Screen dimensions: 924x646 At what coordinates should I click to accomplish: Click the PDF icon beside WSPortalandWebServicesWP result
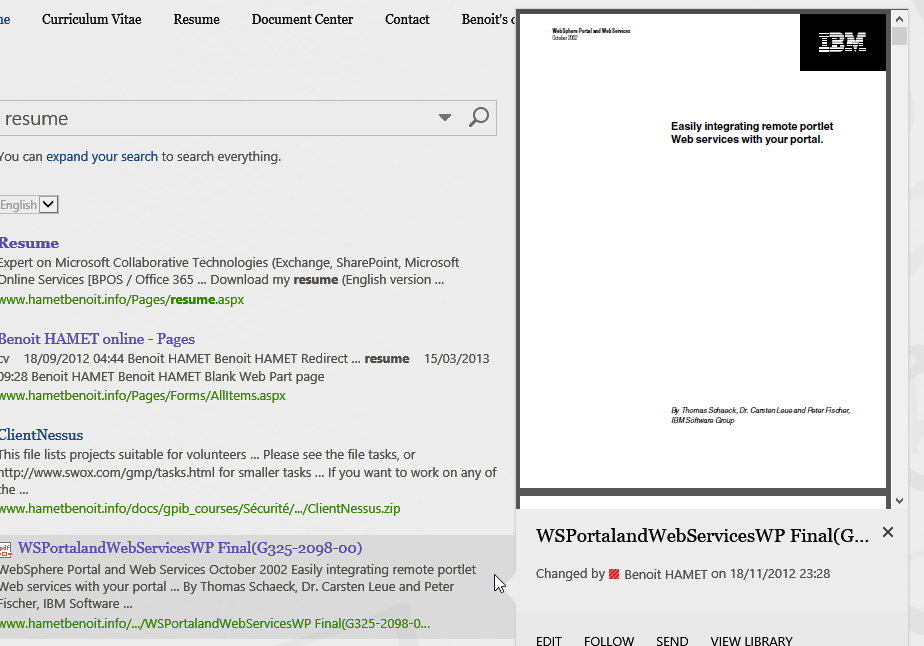(5, 549)
